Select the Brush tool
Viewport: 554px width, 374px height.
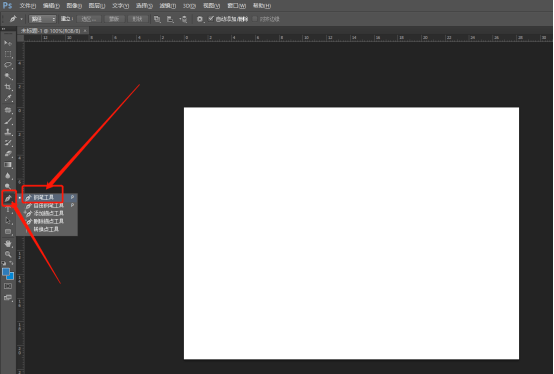(8, 121)
